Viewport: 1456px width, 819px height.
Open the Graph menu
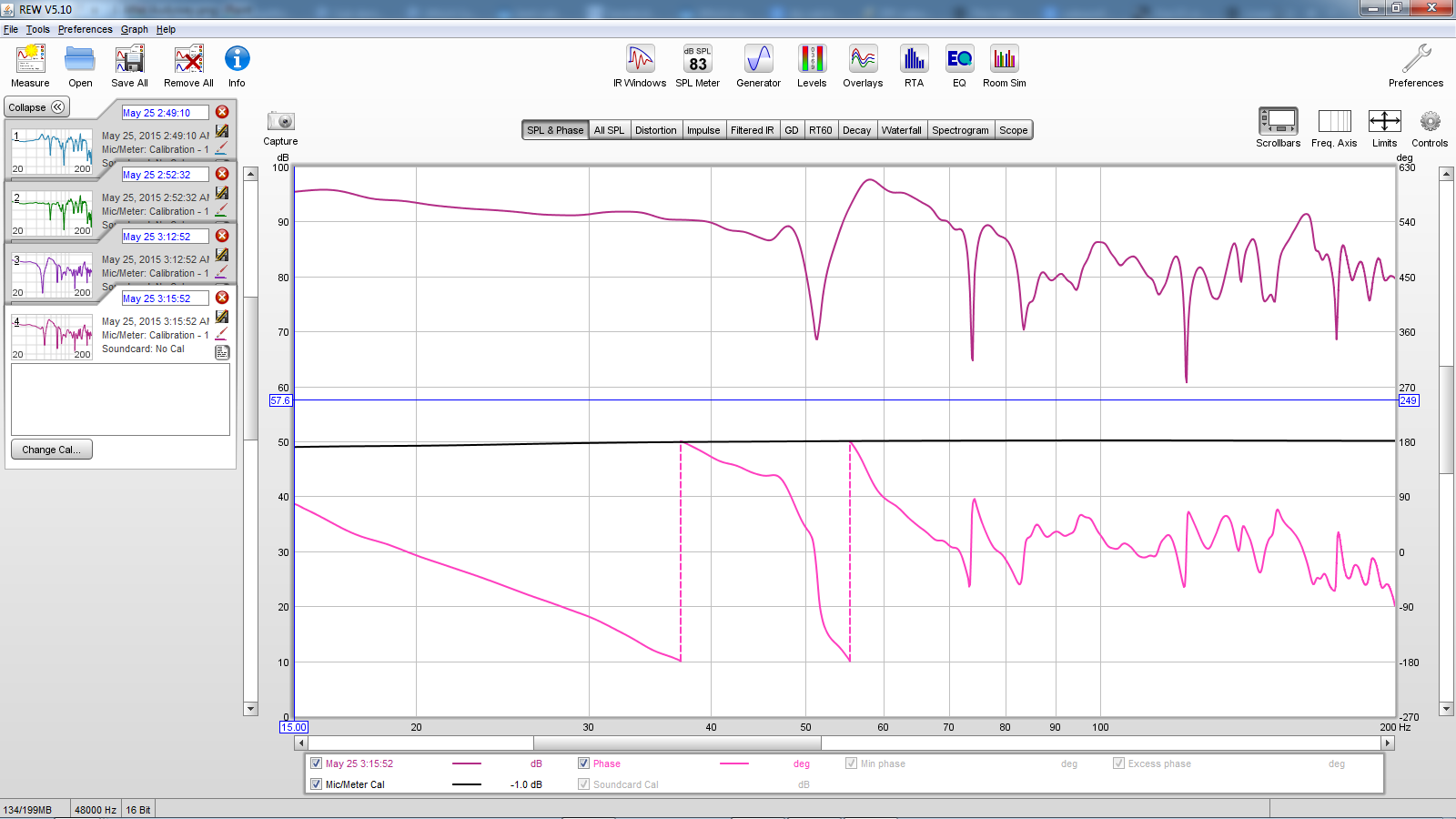click(135, 29)
